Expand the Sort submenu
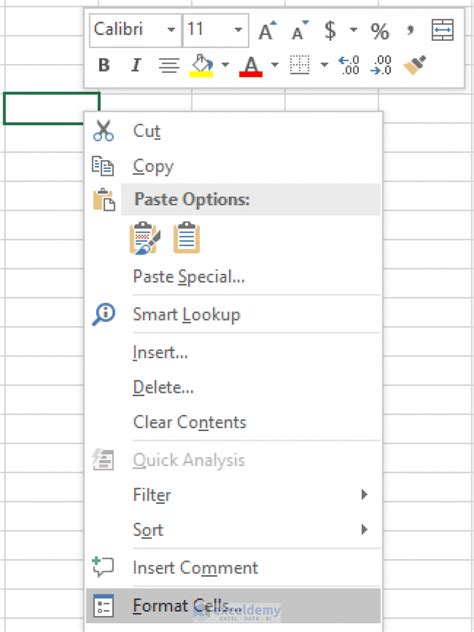 tap(233, 530)
